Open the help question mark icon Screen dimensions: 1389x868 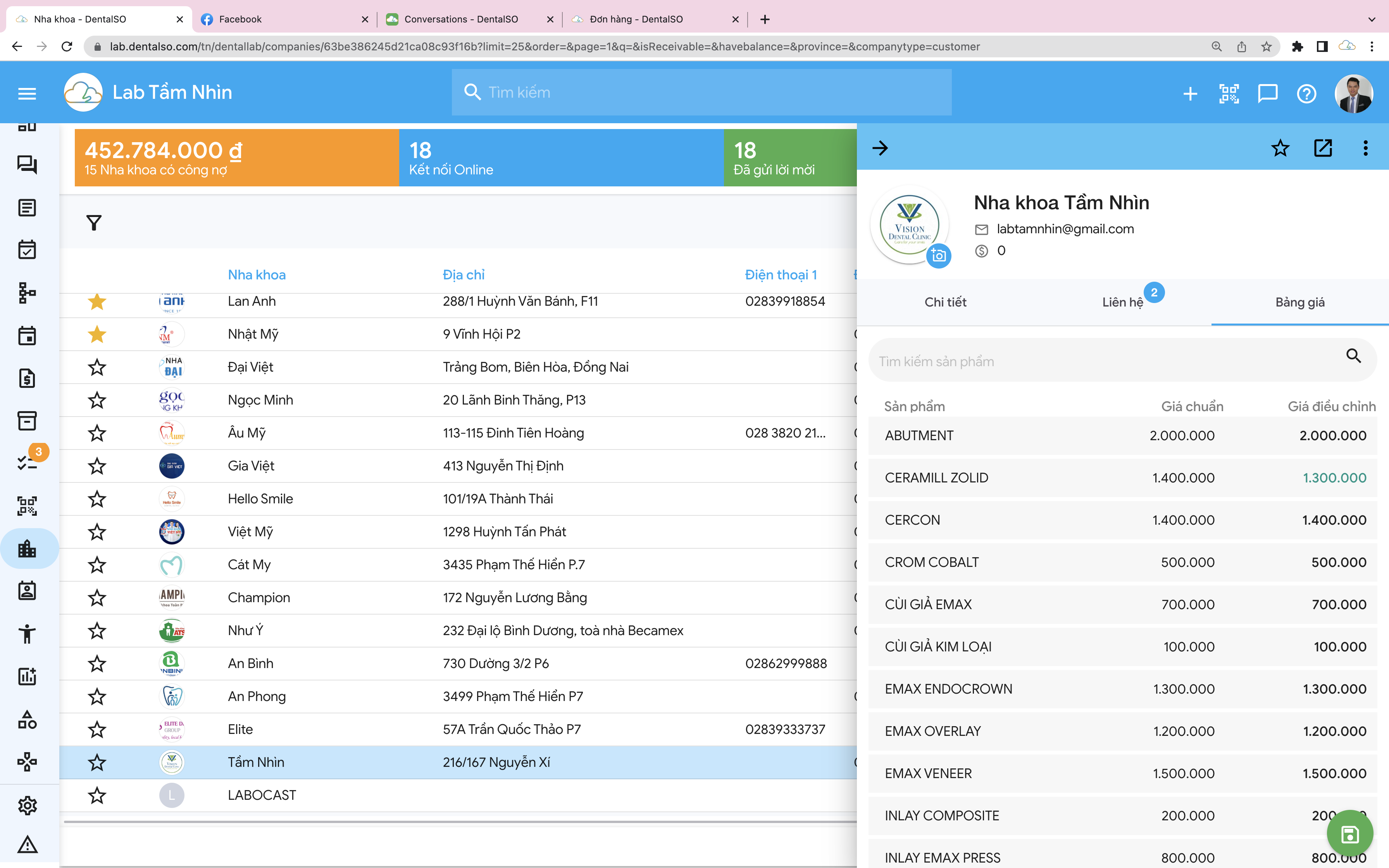point(1306,93)
